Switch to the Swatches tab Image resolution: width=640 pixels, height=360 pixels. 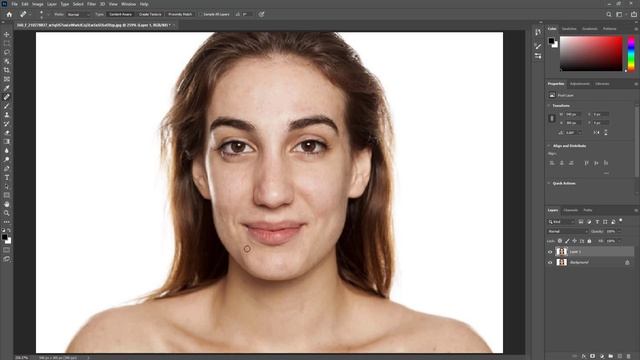[569, 29]
